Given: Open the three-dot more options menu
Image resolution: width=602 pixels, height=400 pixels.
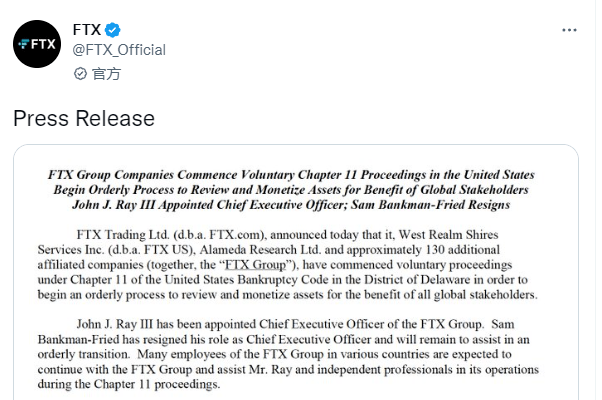Looking at the screenshot, I should point(569,32).
